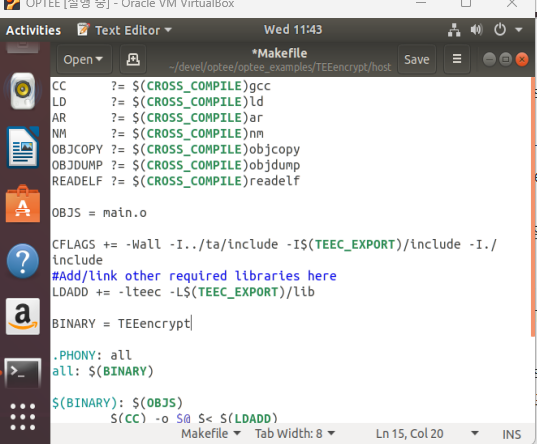
Task: Click the 'AR ?= $(CROSS_COMPILE)ar' line
Action: [157, 118]
